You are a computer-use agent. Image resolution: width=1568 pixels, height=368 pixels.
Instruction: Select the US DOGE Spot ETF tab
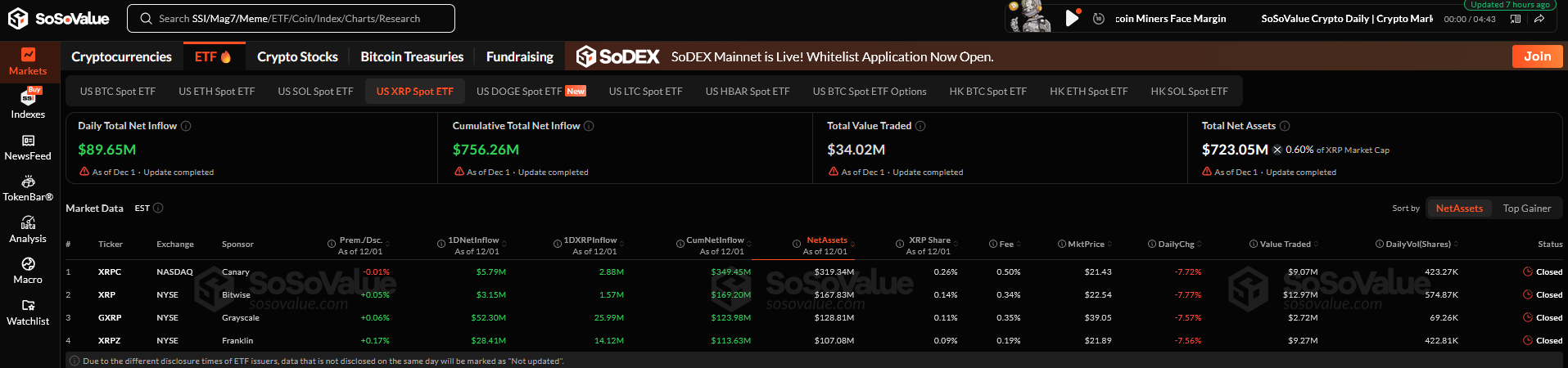pos(531,92)
